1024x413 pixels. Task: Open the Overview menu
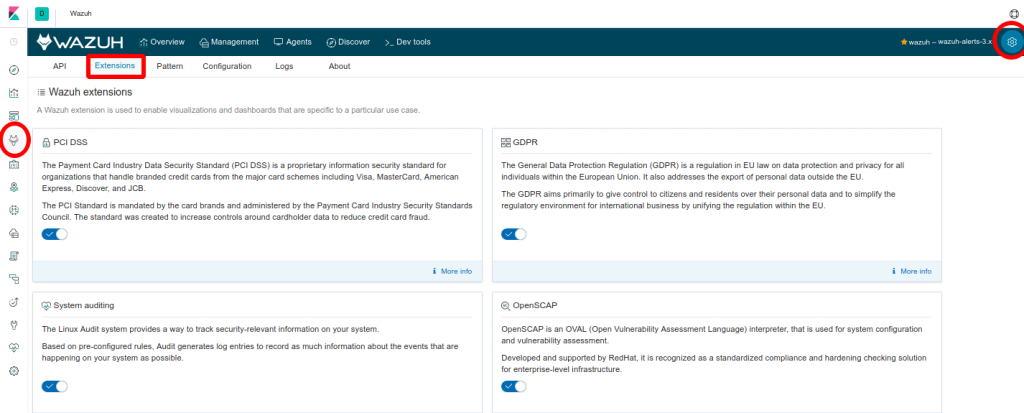tap(163, 42)
